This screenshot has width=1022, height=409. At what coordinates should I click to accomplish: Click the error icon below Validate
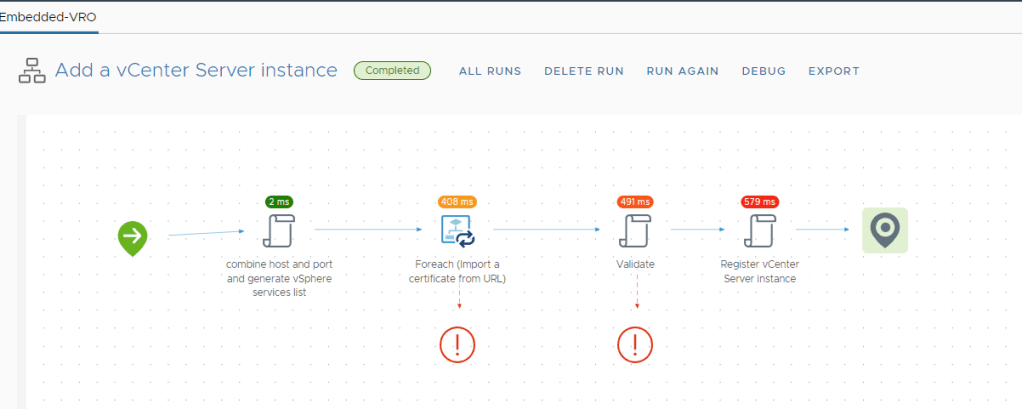pos(635,344)
